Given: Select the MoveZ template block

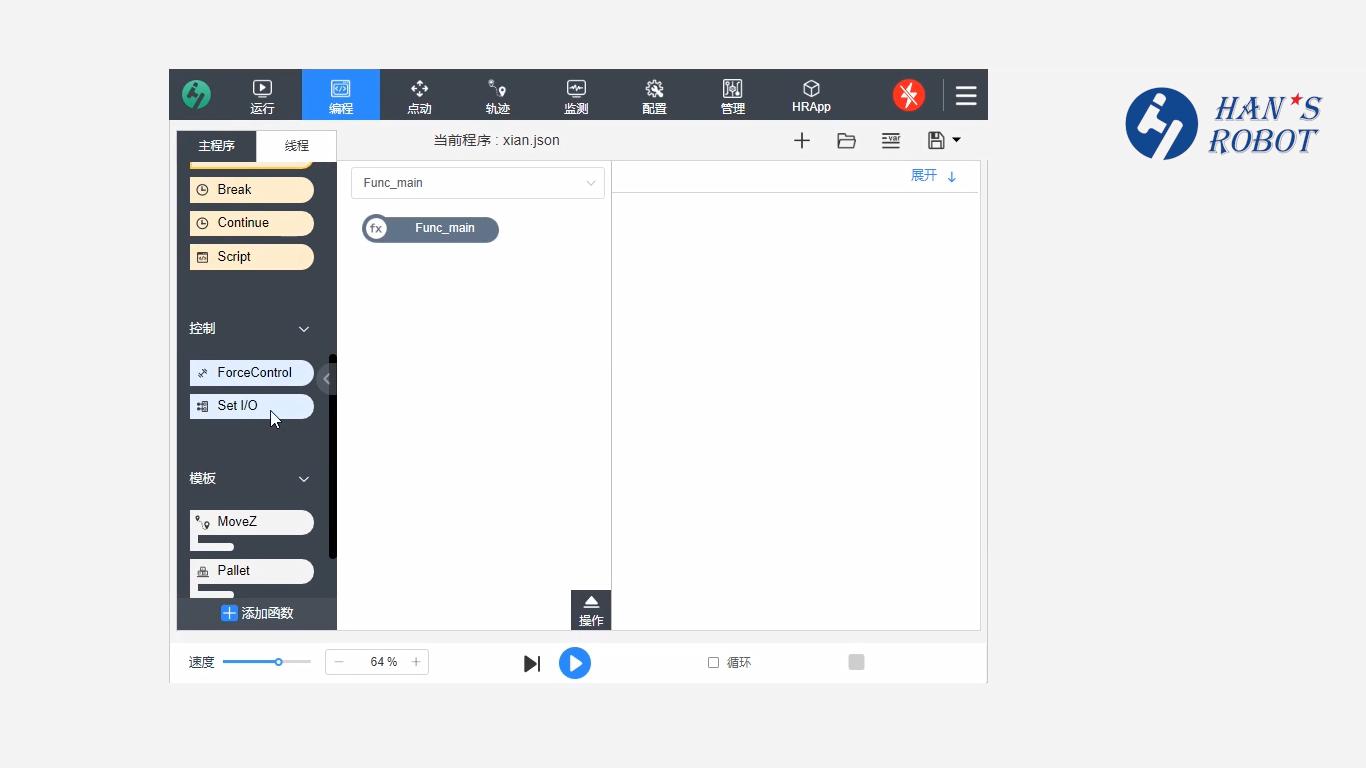Looking at the screenshot, I should click(x=252, y=522).
